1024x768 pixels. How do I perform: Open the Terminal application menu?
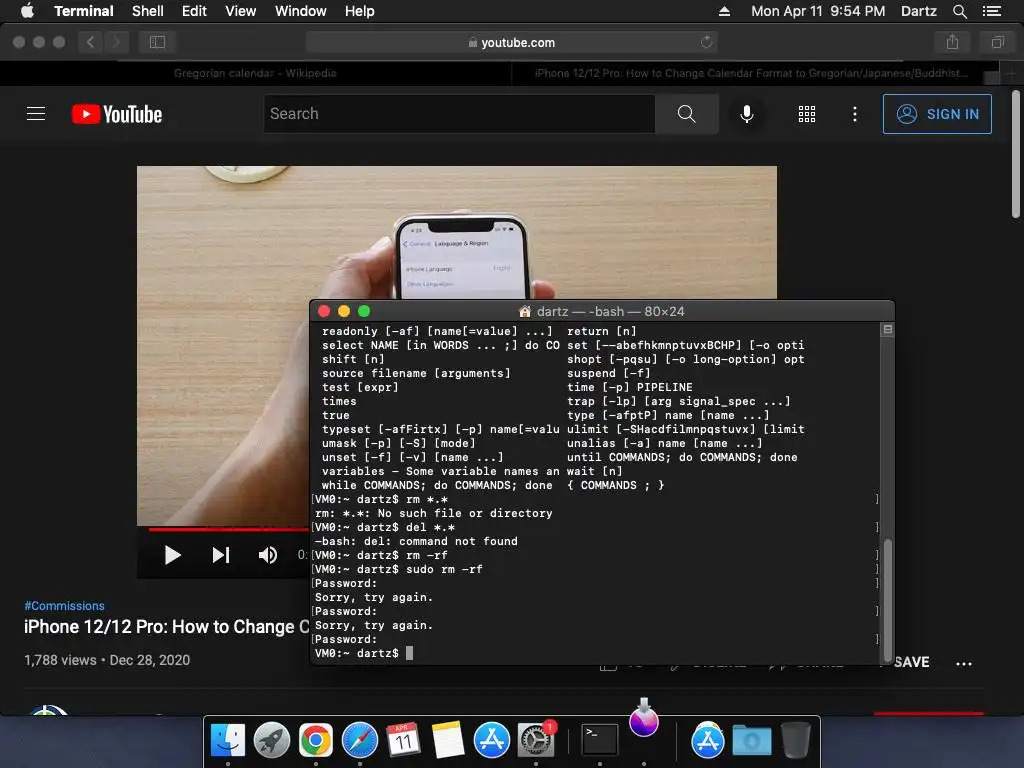click(x=84, y=11)
